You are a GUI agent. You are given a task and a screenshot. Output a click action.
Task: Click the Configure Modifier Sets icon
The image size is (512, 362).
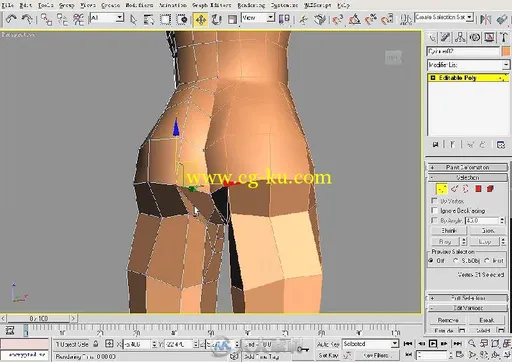point(501,145)
